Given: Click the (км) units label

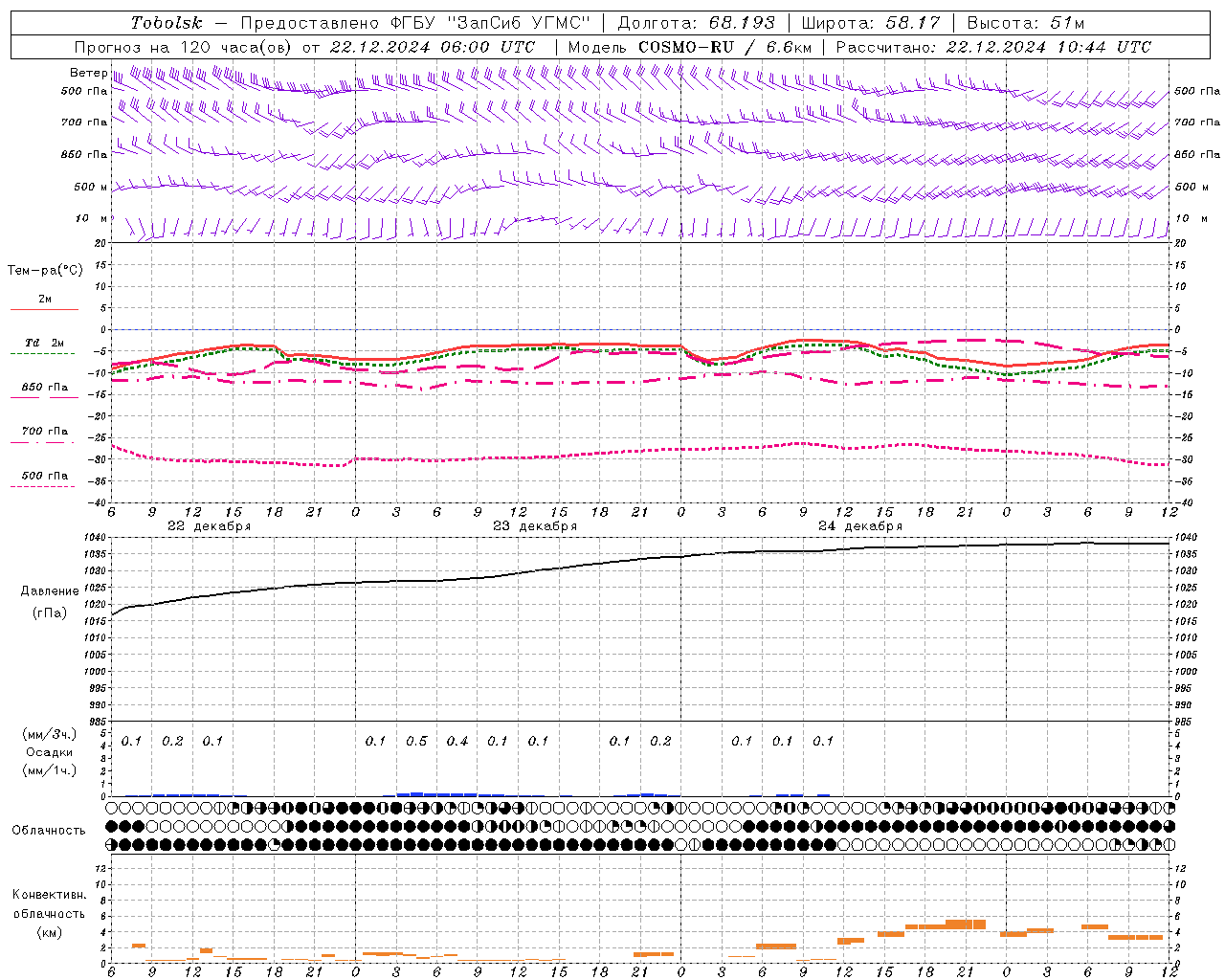Looking at the screenshot, I should 51,932.
